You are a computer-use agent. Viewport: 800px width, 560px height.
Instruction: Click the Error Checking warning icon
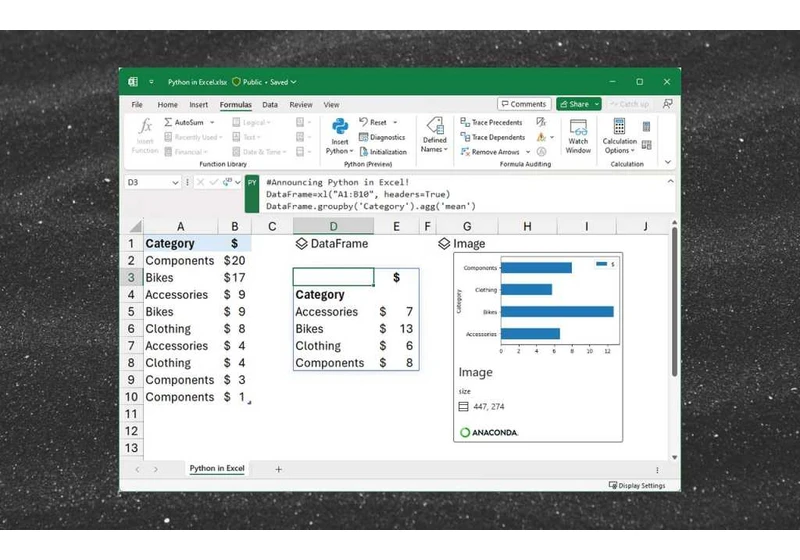click(541, 137)
